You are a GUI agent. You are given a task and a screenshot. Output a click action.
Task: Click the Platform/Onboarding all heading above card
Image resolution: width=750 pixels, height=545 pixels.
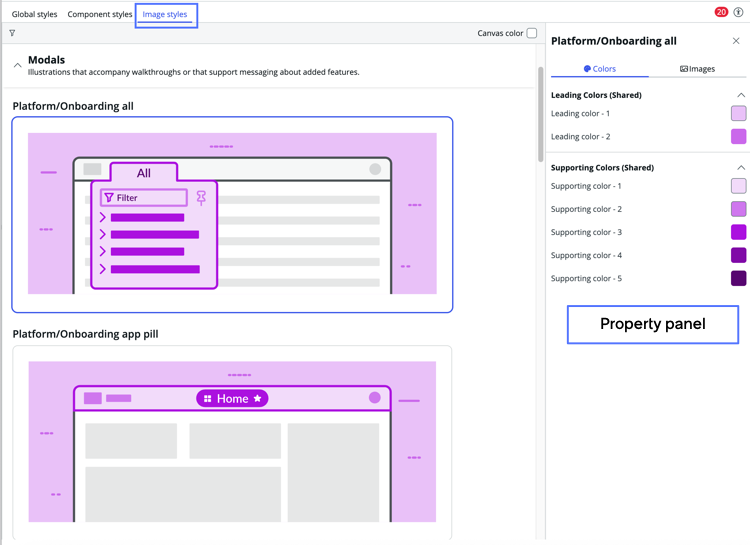pyautogui.click(x=73, y=106)
